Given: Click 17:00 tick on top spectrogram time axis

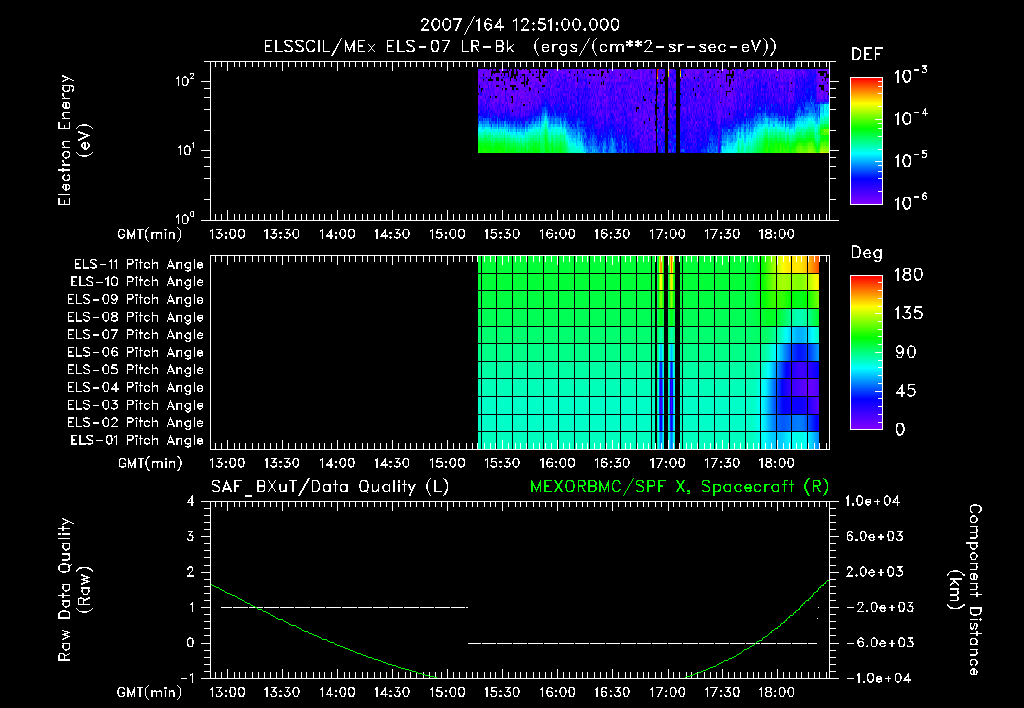Looking at the screenshot, I should coord(667,234).
